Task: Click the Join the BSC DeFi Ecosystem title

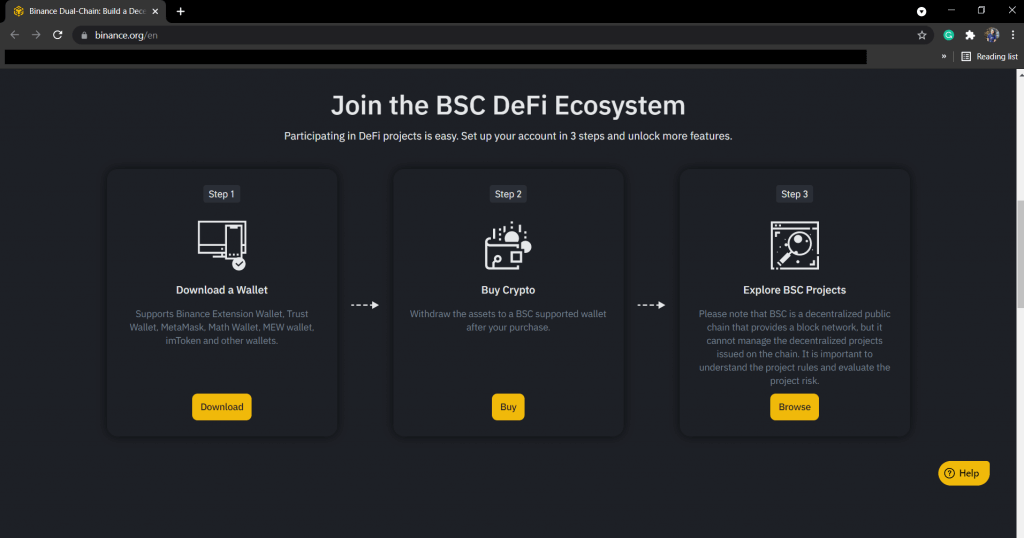Action: 508,105
